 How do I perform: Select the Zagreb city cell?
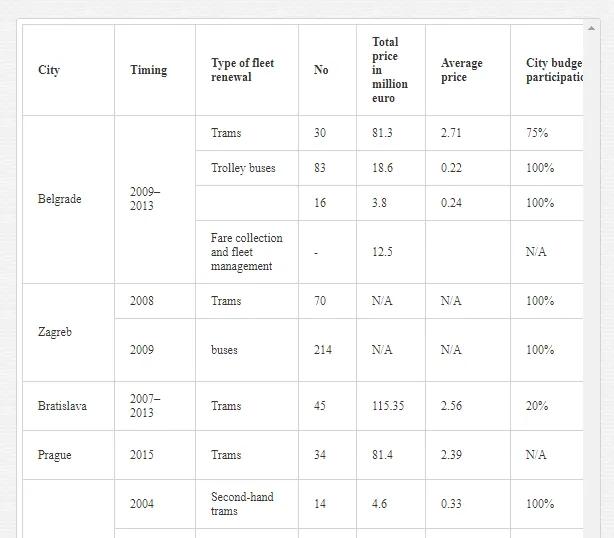[55, 332]
